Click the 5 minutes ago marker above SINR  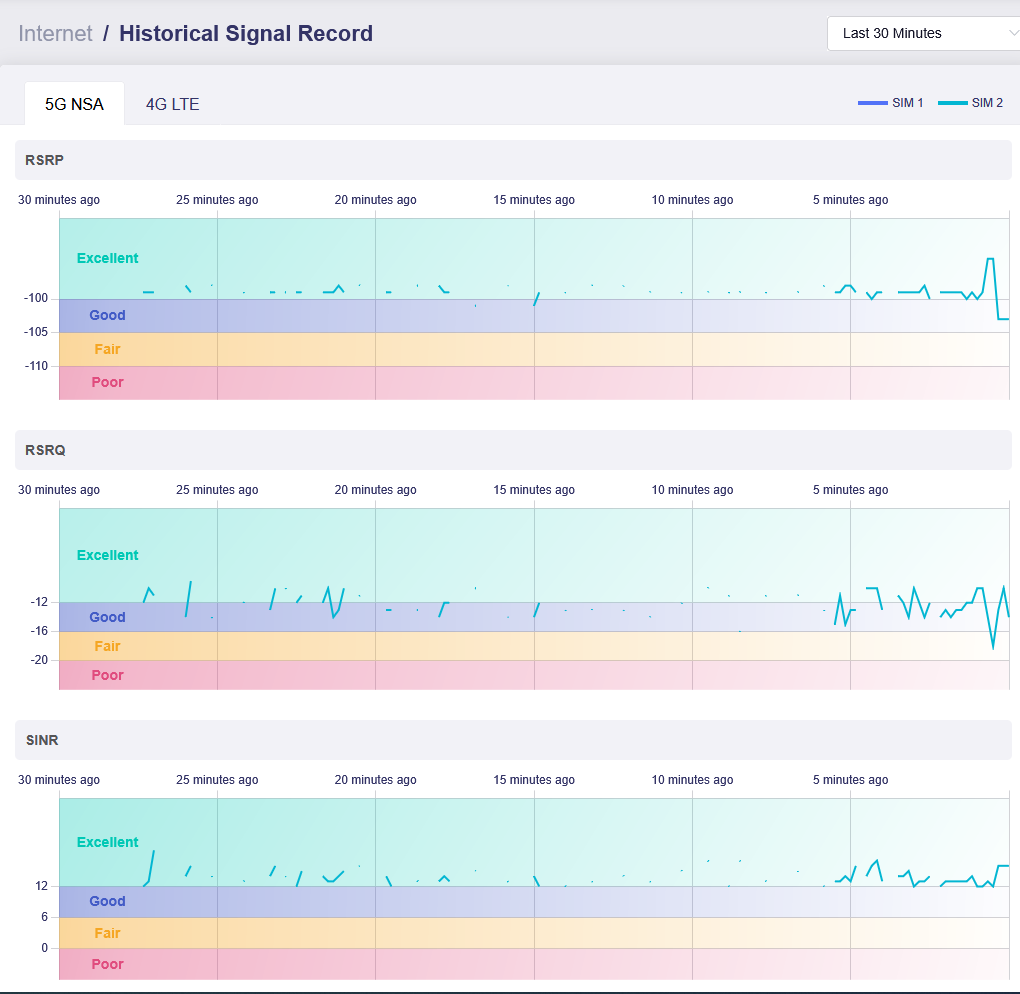coord(850,780)
